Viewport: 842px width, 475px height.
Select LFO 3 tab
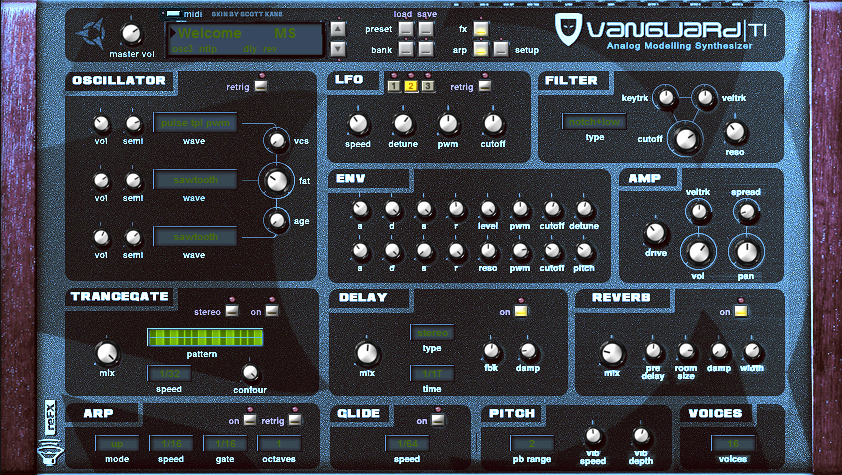tap(427, 86)
